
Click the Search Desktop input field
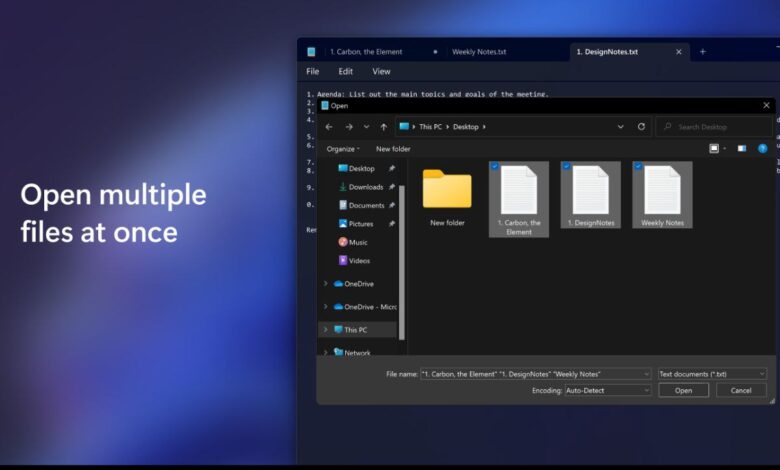(714, 127)
